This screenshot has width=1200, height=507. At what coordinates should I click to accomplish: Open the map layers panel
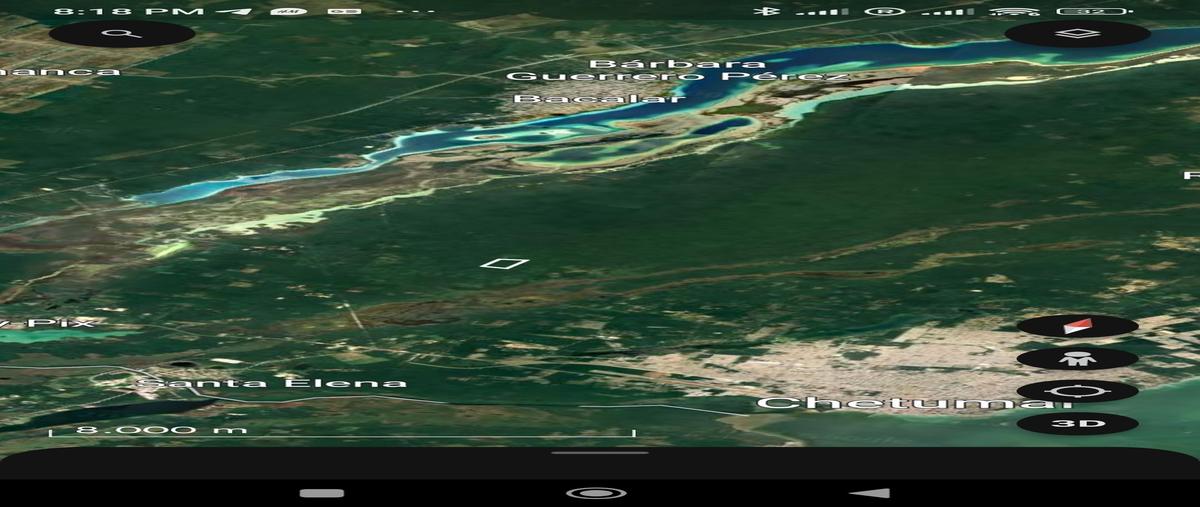tap(1077, 34)
